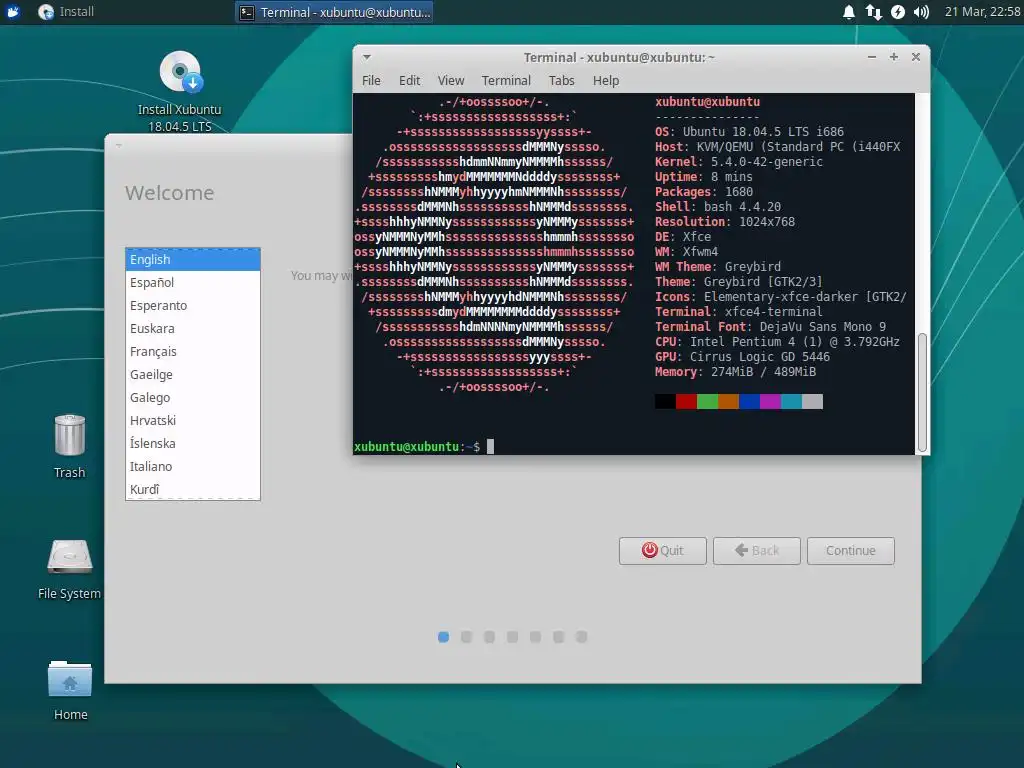1024x768 pixels.
Task: Open the notifications bell icon
Action: [x=848, y=12]
